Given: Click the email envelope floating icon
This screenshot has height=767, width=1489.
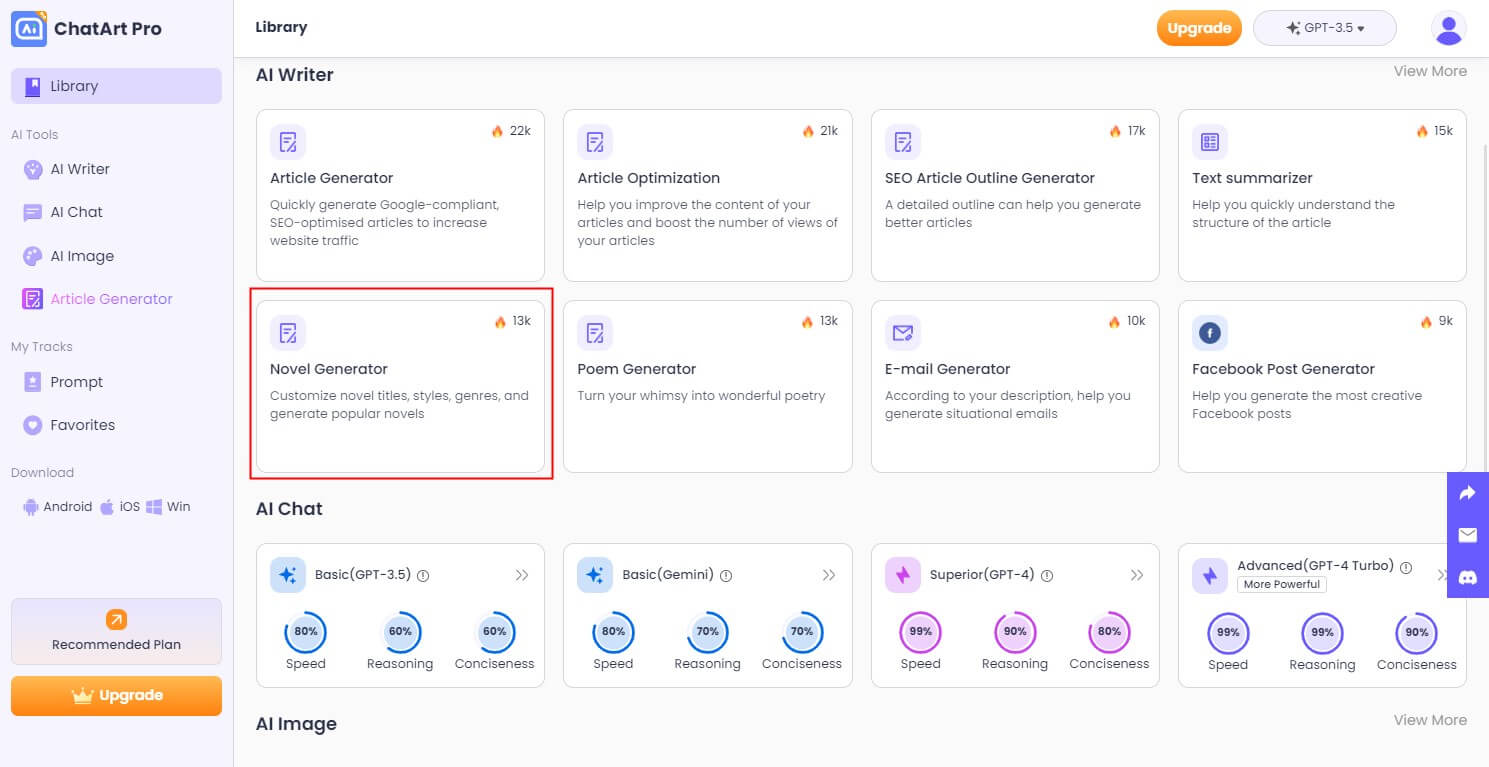Looking at the screenshot, I should tap(1468, 535).
